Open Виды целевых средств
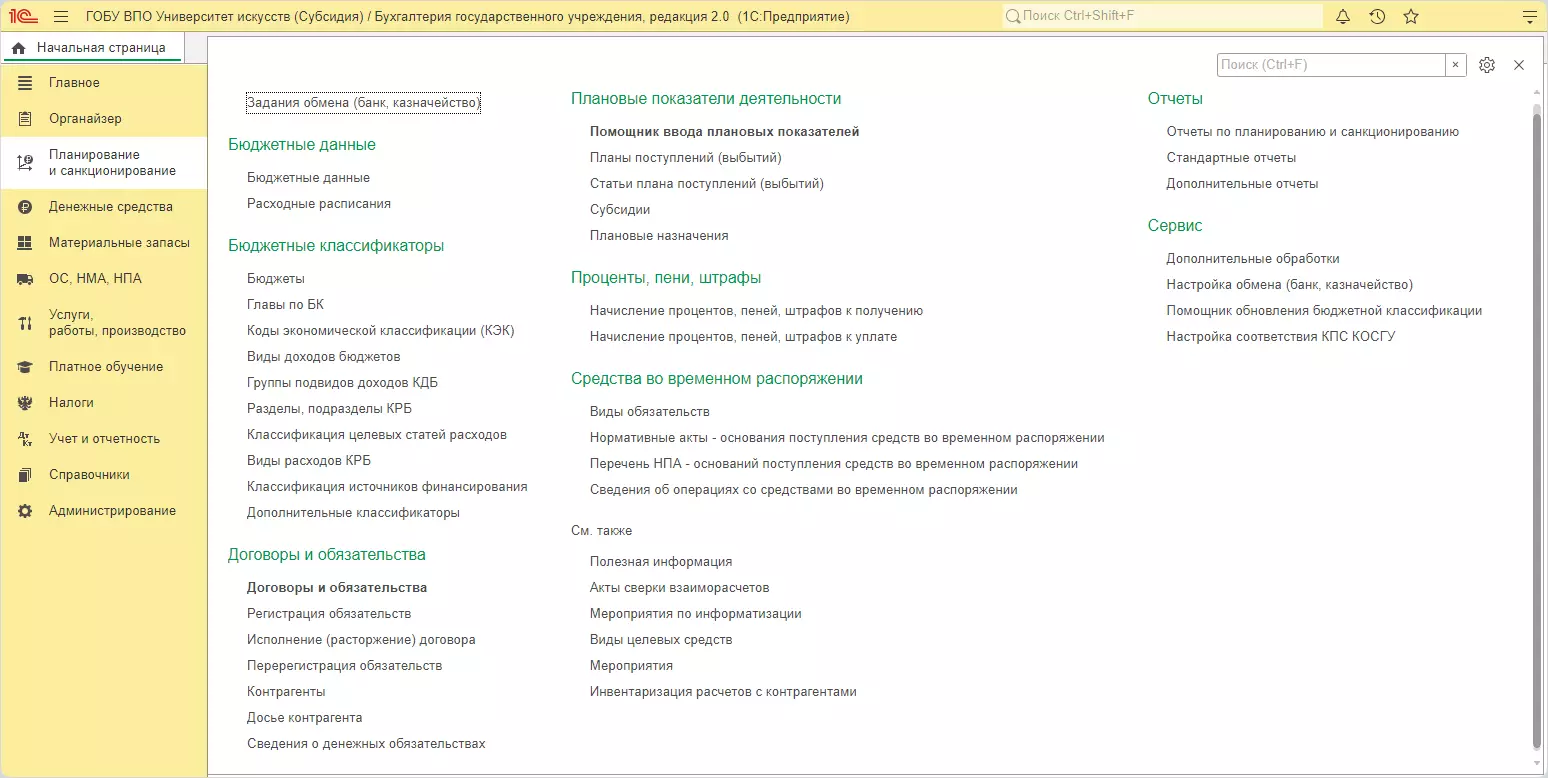The height and width of the screenshot is (778, 1548). pyautogui.click(x=661, y=640)
